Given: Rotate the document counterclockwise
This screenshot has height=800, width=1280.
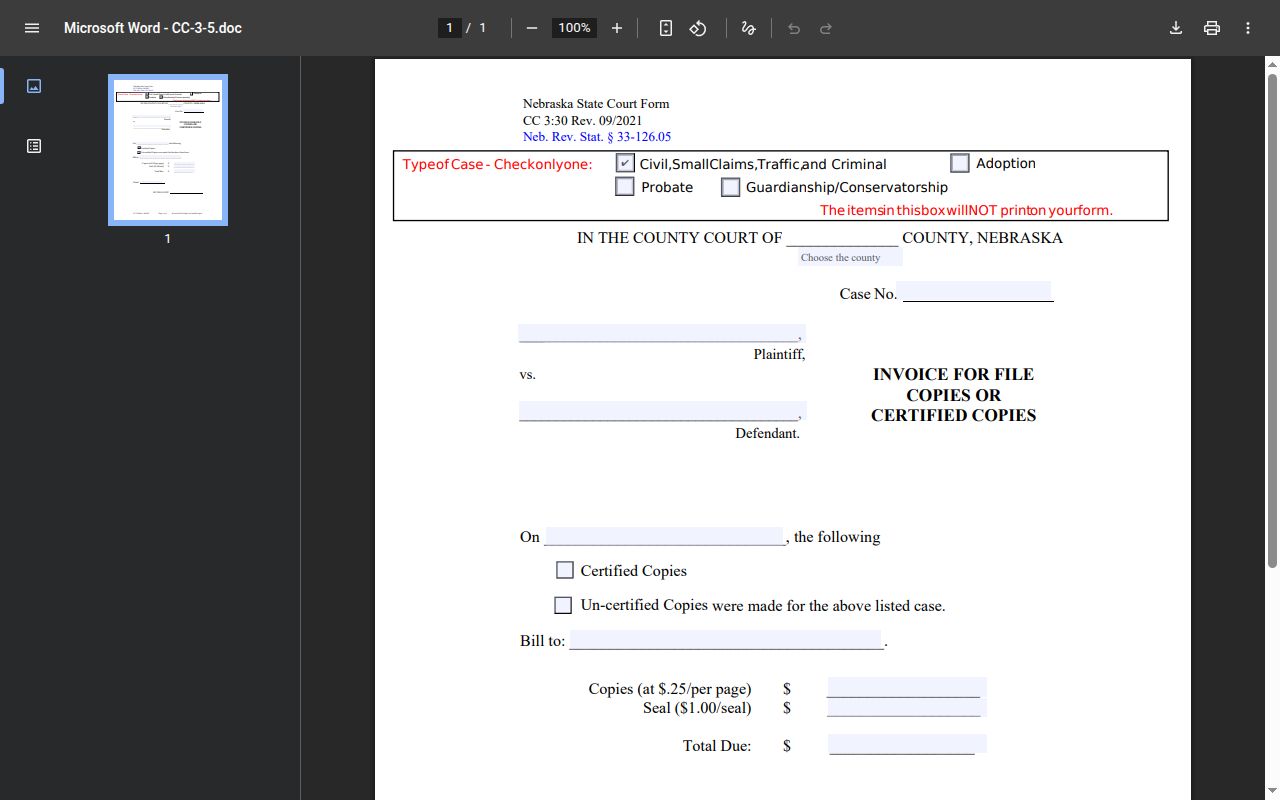Looking at the screenshot, I should (698, 28).
